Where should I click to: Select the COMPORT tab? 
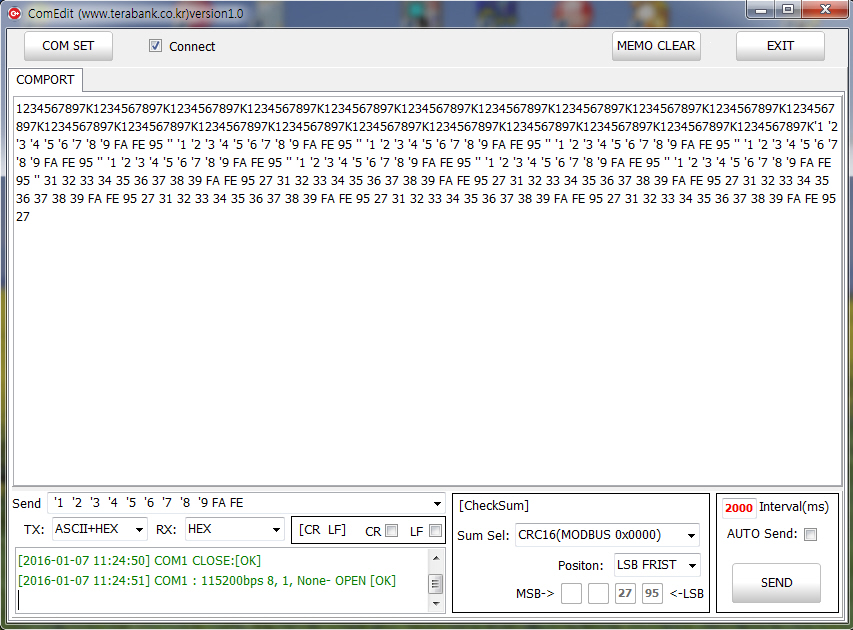45,80
